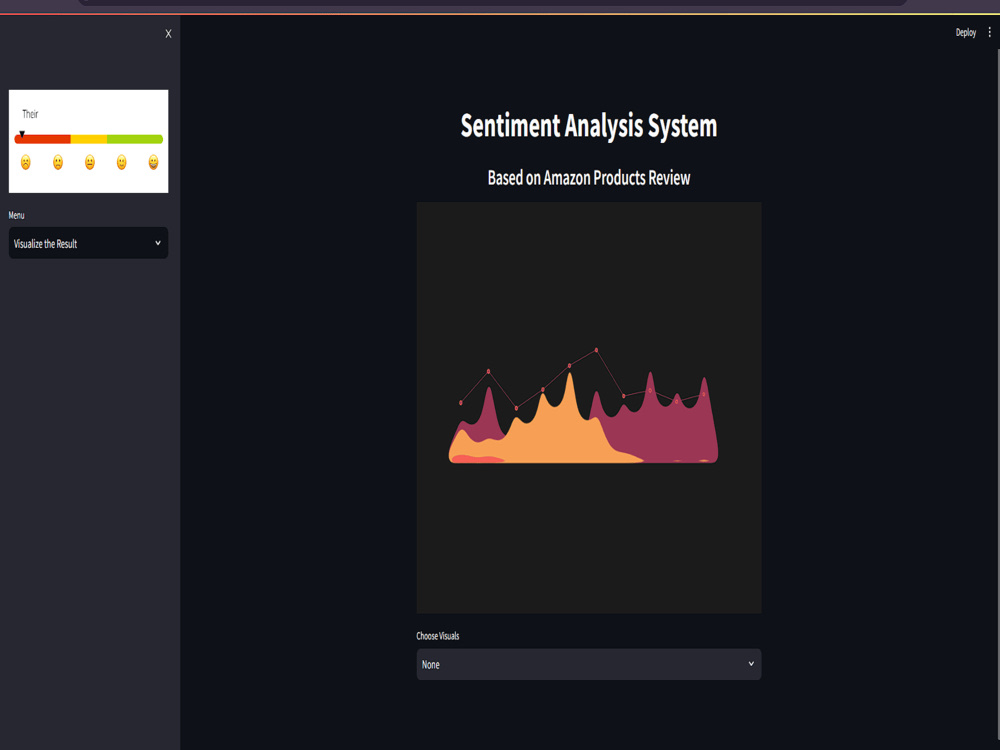Click the Menu label in the sidebar
The height and width of the screenshot is (750, 1000).
[x=17, y=216]
